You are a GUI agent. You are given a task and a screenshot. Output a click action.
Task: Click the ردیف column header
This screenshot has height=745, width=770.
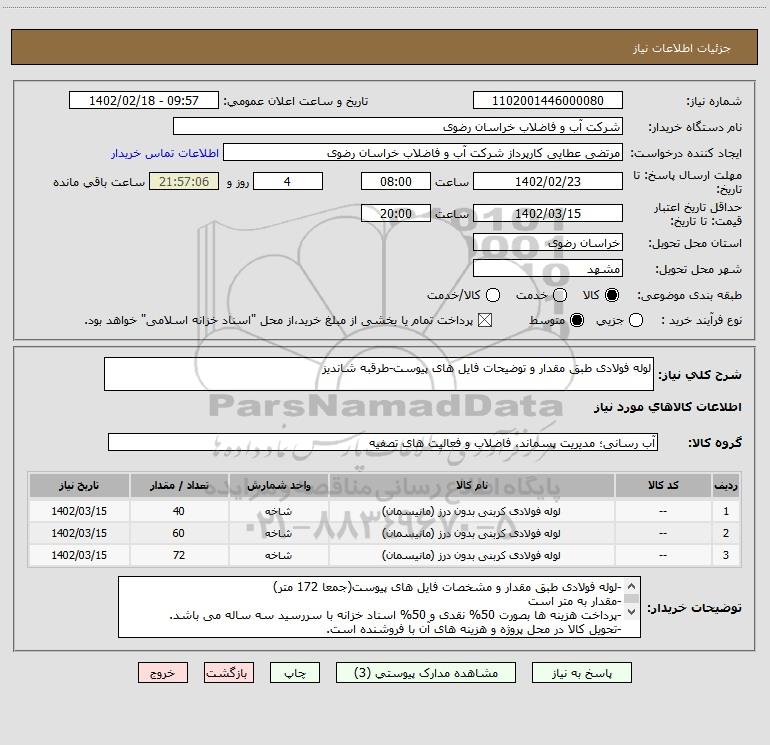click(x=726, y=485)
